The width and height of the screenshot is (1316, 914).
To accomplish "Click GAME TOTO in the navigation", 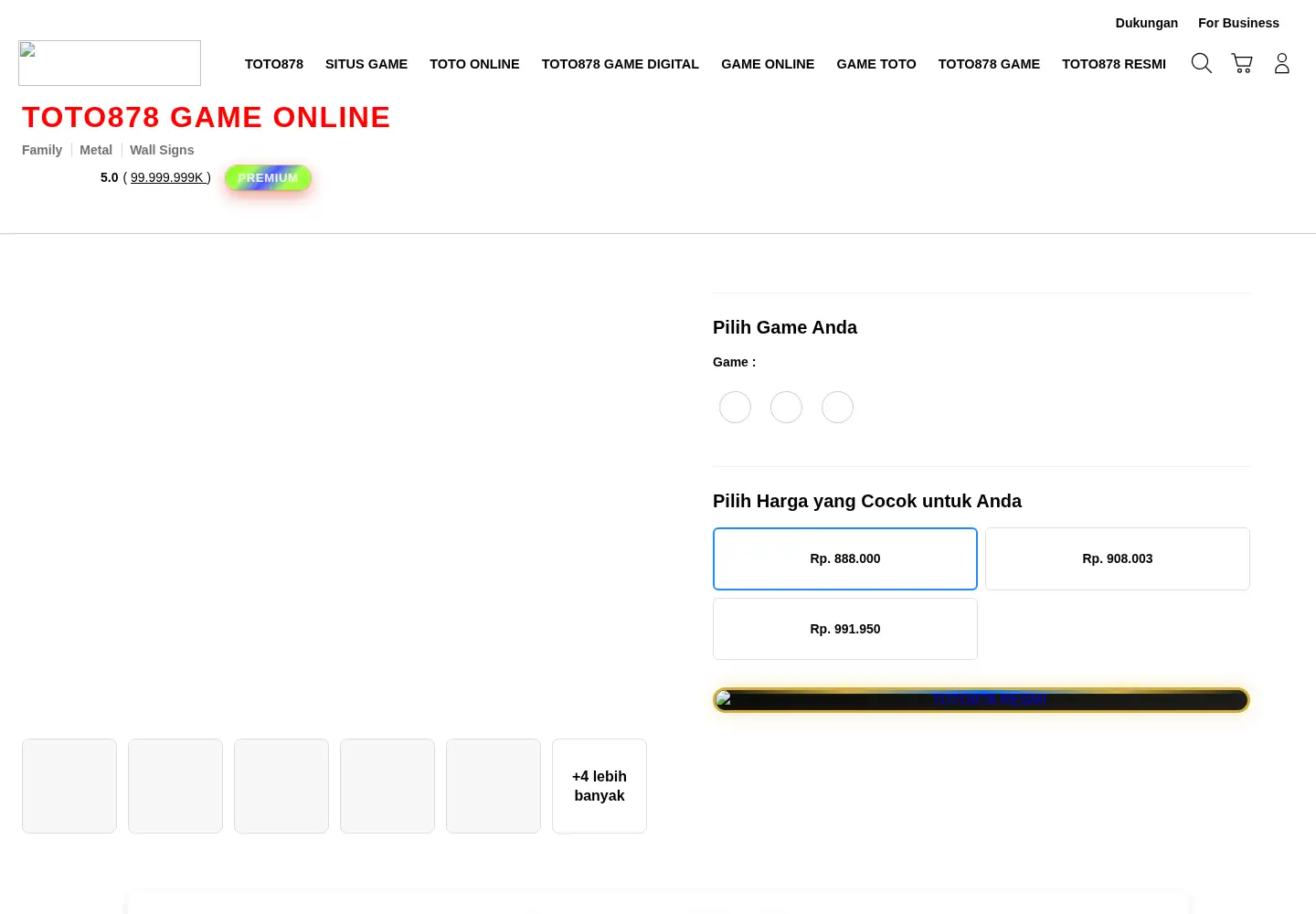I will (x=876, y=64).
